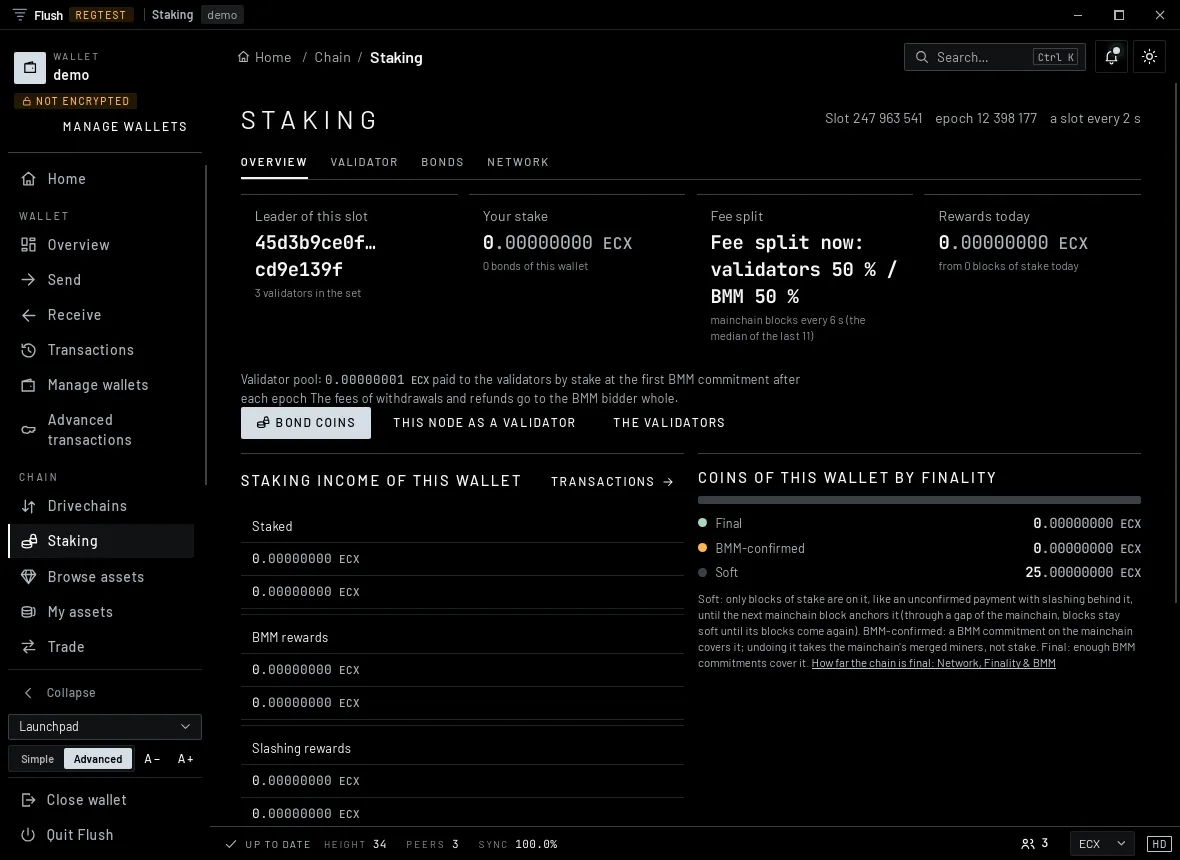Open the hamburger menu icon beside Flush
This screenshot has width=1180, height=860.
tap(20, 15)
